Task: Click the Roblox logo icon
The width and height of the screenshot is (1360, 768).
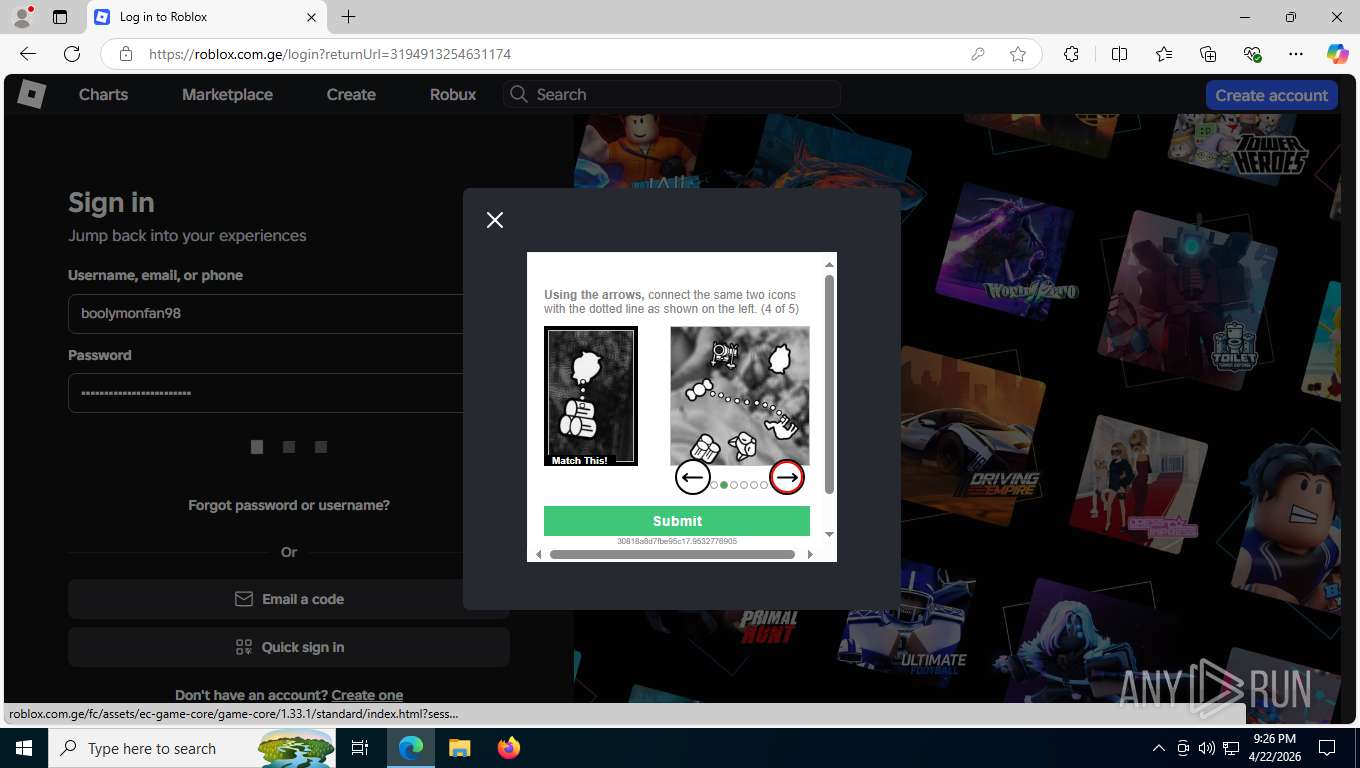Action: coord(32,94)
